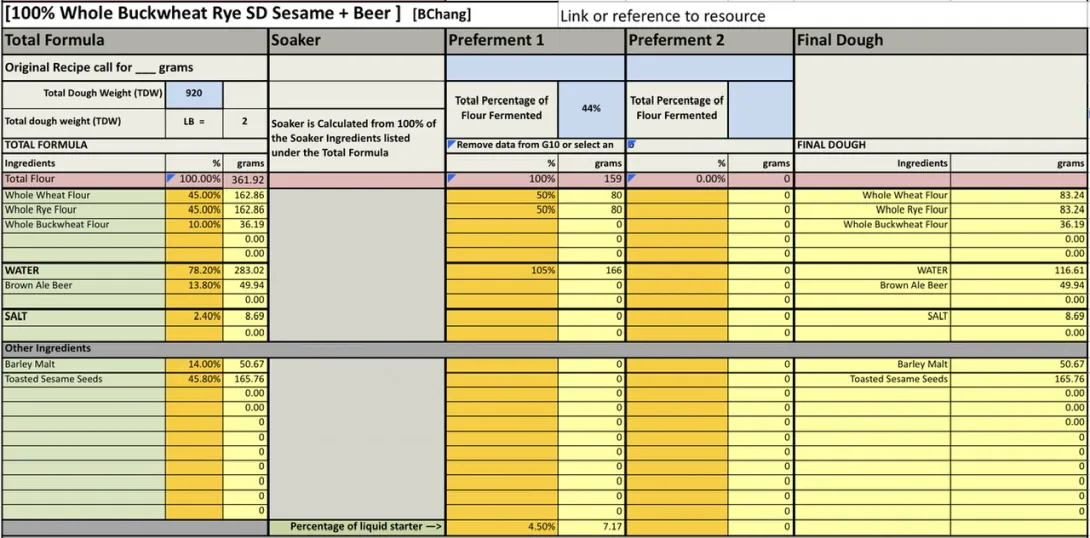Click the Preferment 1 water 105% cell

point(501,270)
